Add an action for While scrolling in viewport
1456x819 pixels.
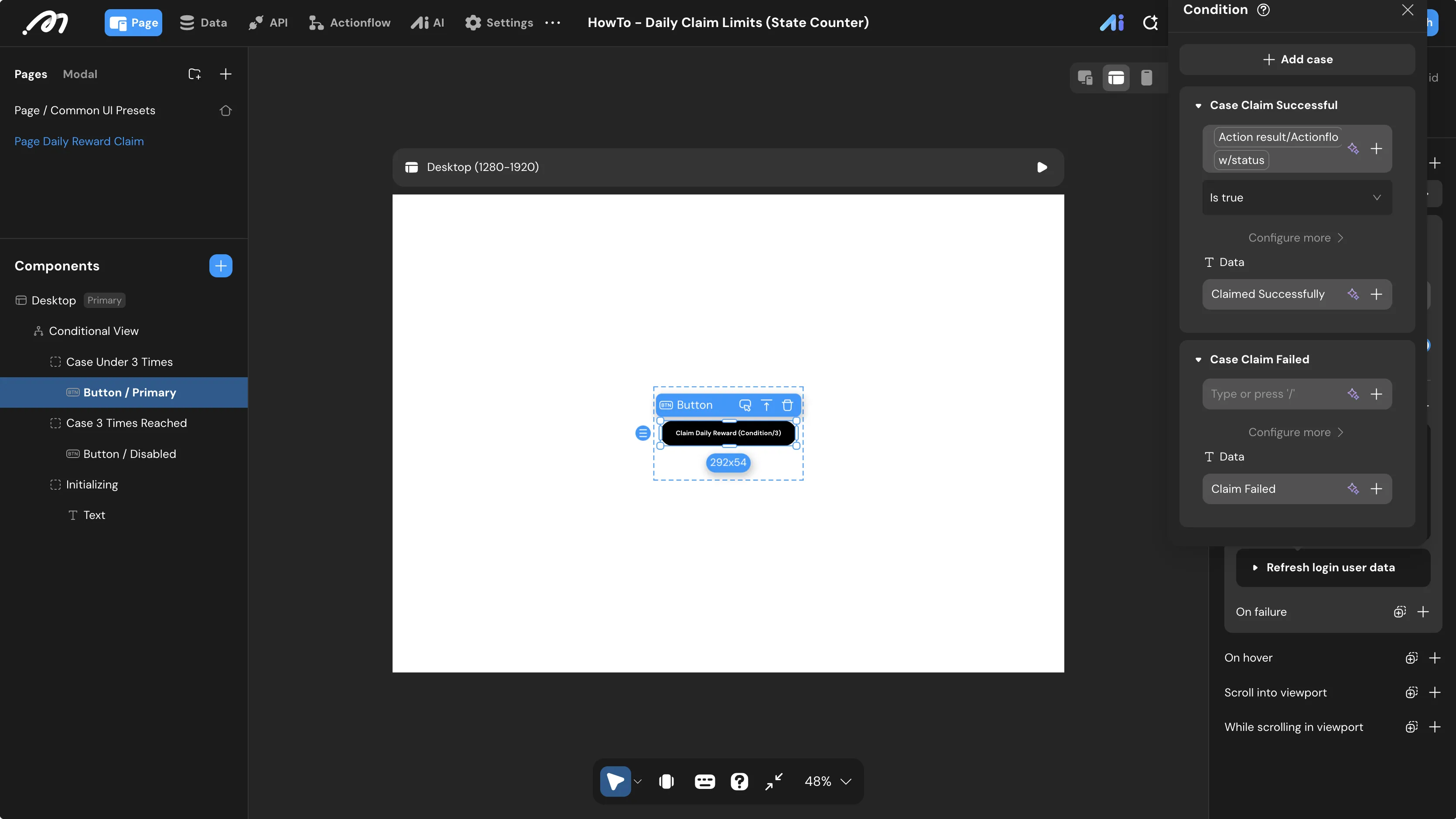pos(1435,727)
